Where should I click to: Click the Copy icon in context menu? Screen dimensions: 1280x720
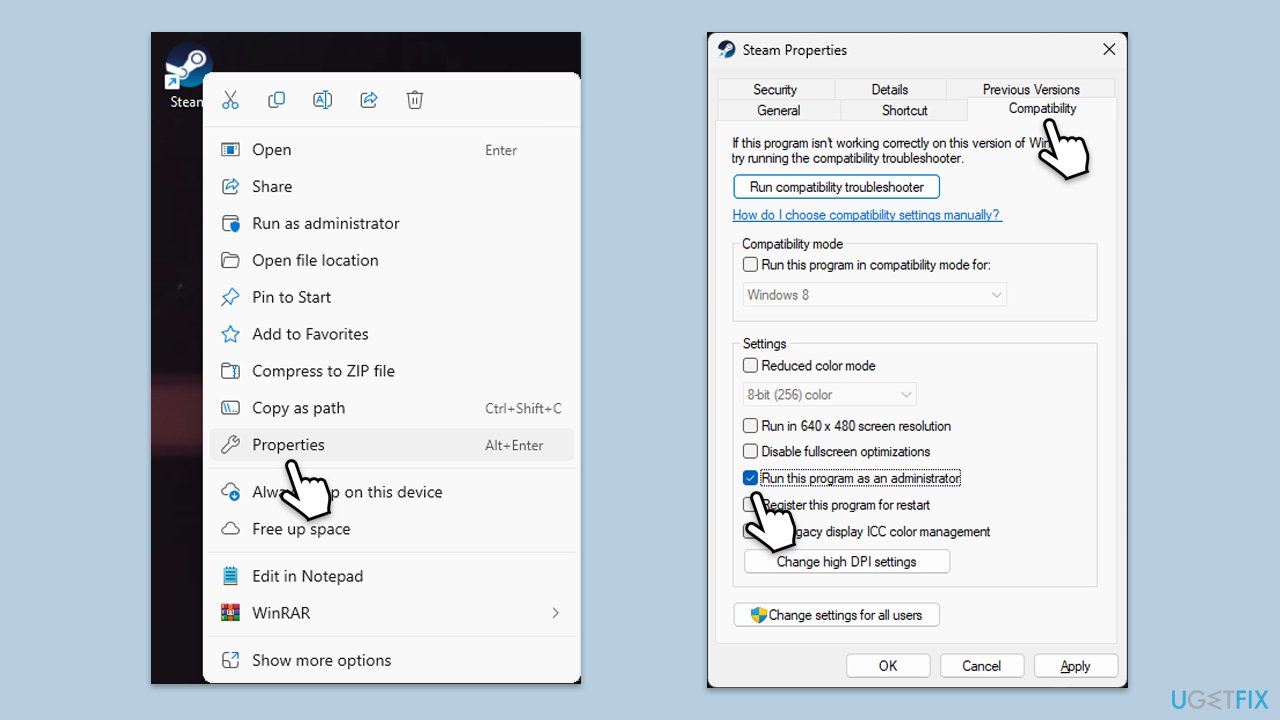click(x=277, y=100)
